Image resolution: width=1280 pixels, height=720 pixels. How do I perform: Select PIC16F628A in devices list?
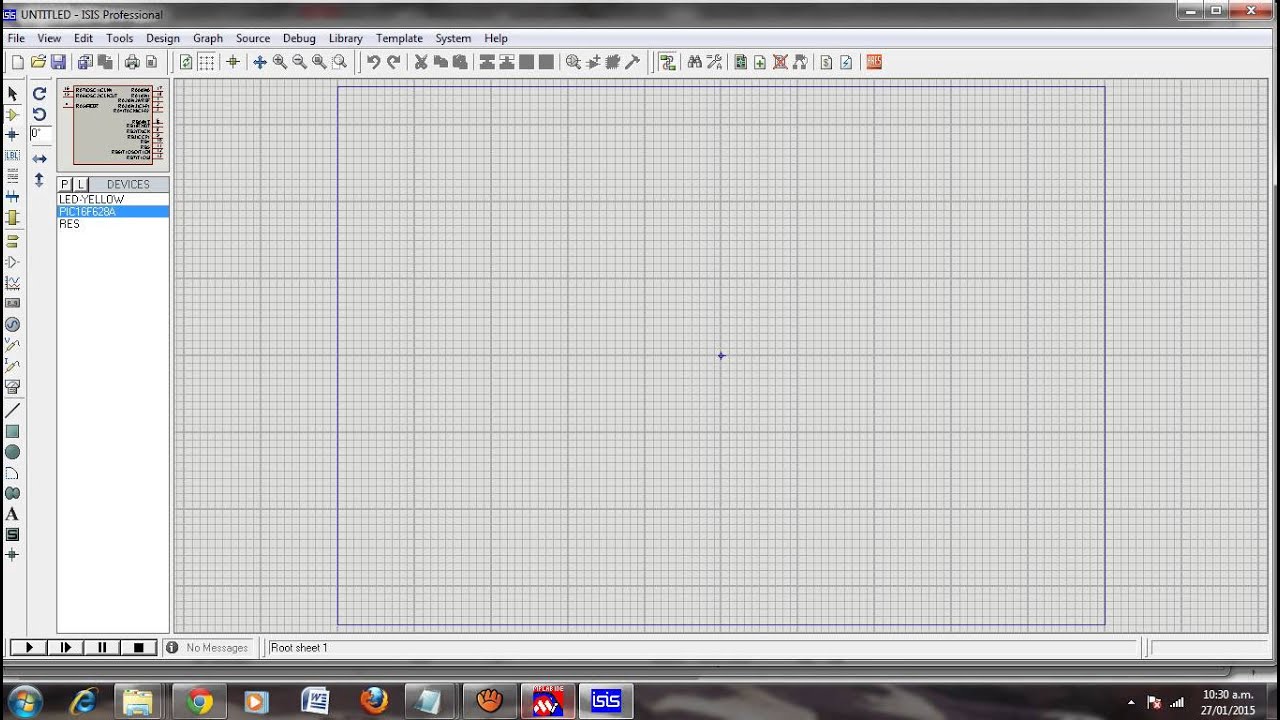click(113, 212)
